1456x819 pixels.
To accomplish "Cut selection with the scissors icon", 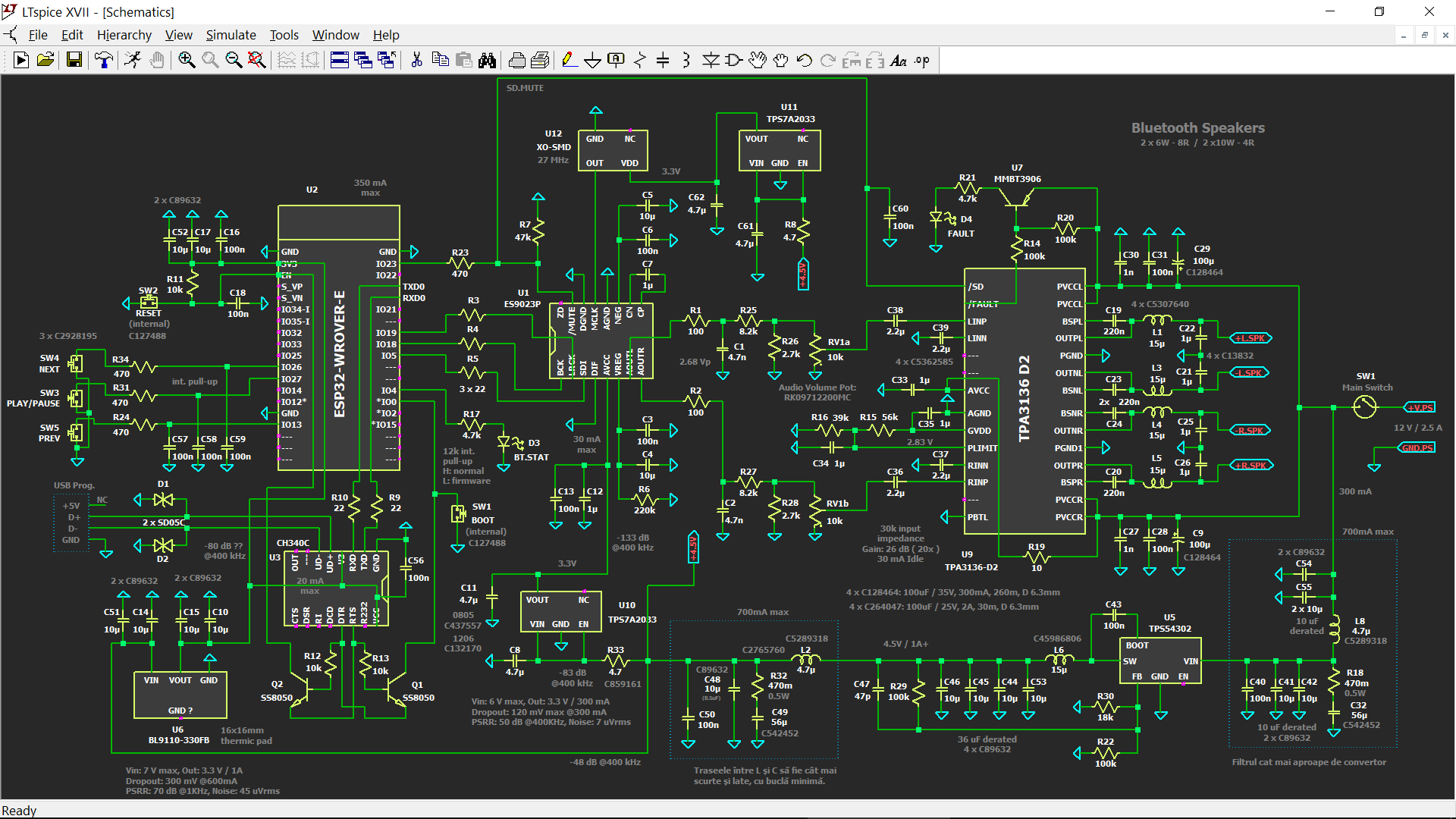I will point(416,60).
